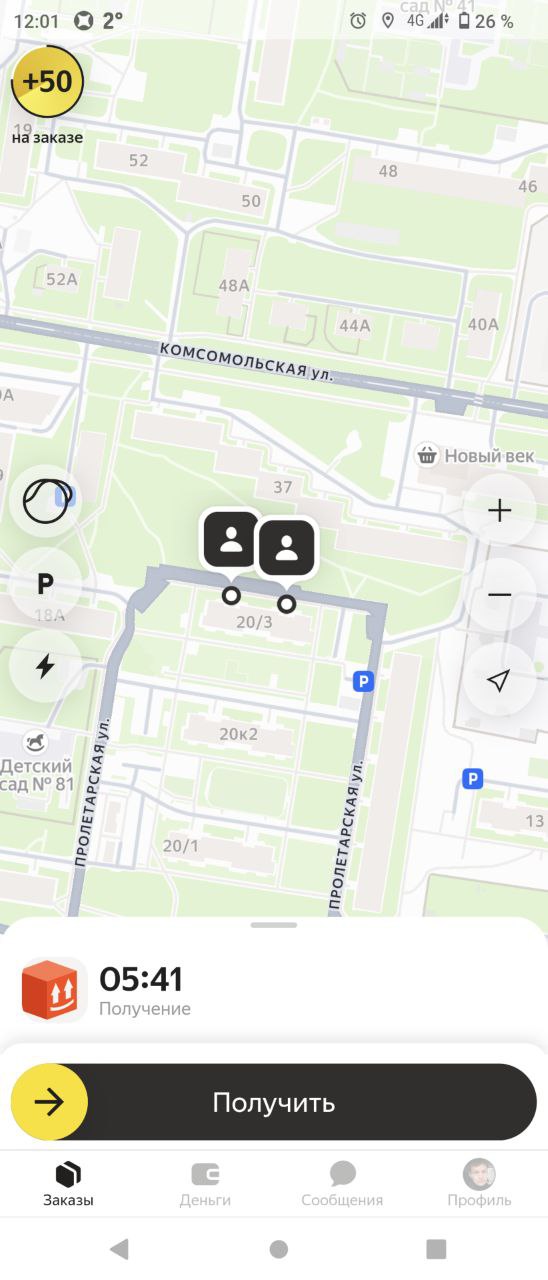The width and height of the screenshot is (548, 1280).
Task: Tap the +50 bonus badge
Action: pyautogui.click(x=47, y=82)
